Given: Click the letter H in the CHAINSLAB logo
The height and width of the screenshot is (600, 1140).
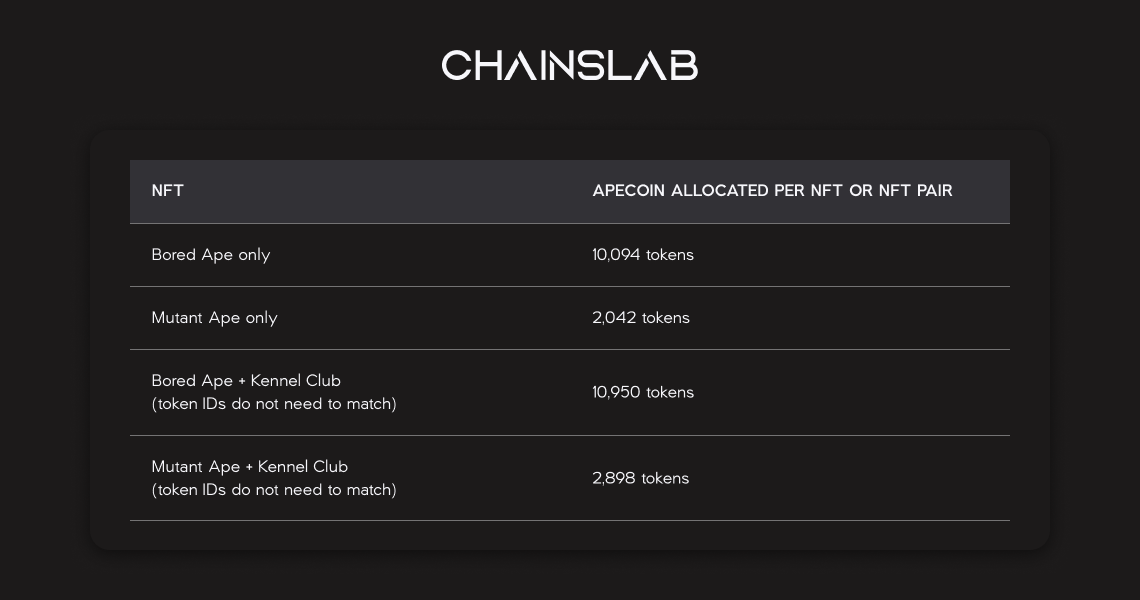Looking at the screenshot, I should [x=489, y=65].
